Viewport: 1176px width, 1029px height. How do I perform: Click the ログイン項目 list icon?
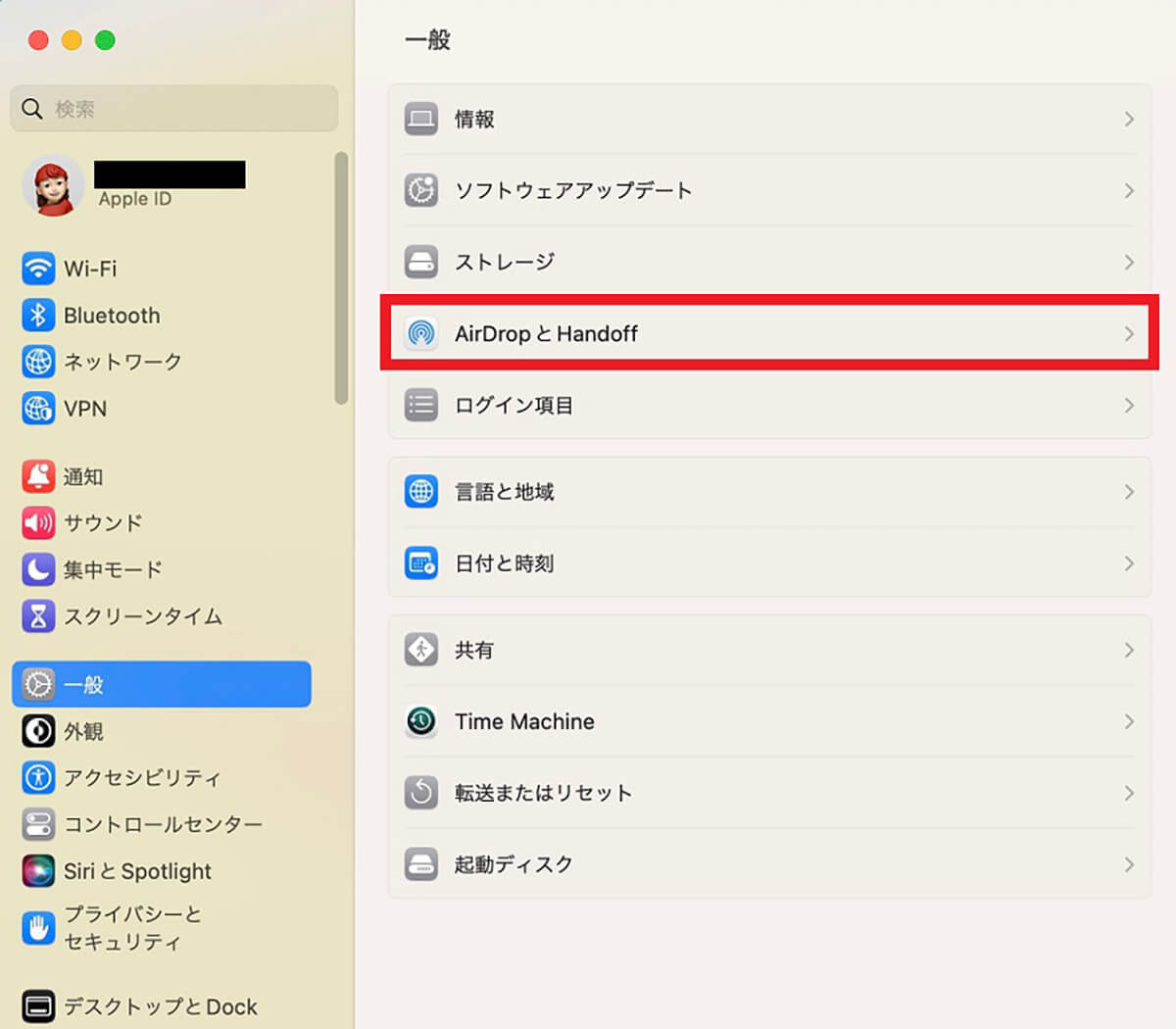421,405
